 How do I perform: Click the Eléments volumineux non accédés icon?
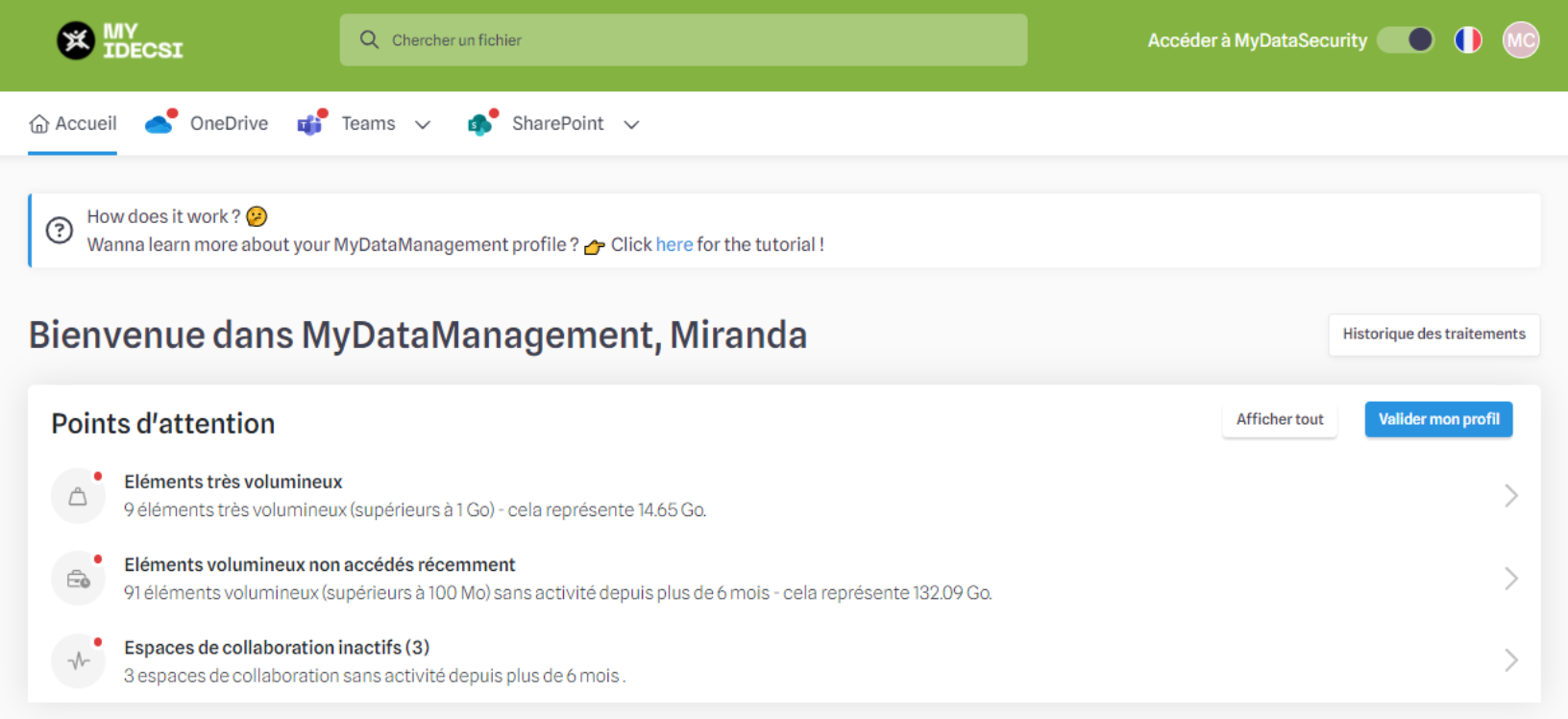pos(78,579)
